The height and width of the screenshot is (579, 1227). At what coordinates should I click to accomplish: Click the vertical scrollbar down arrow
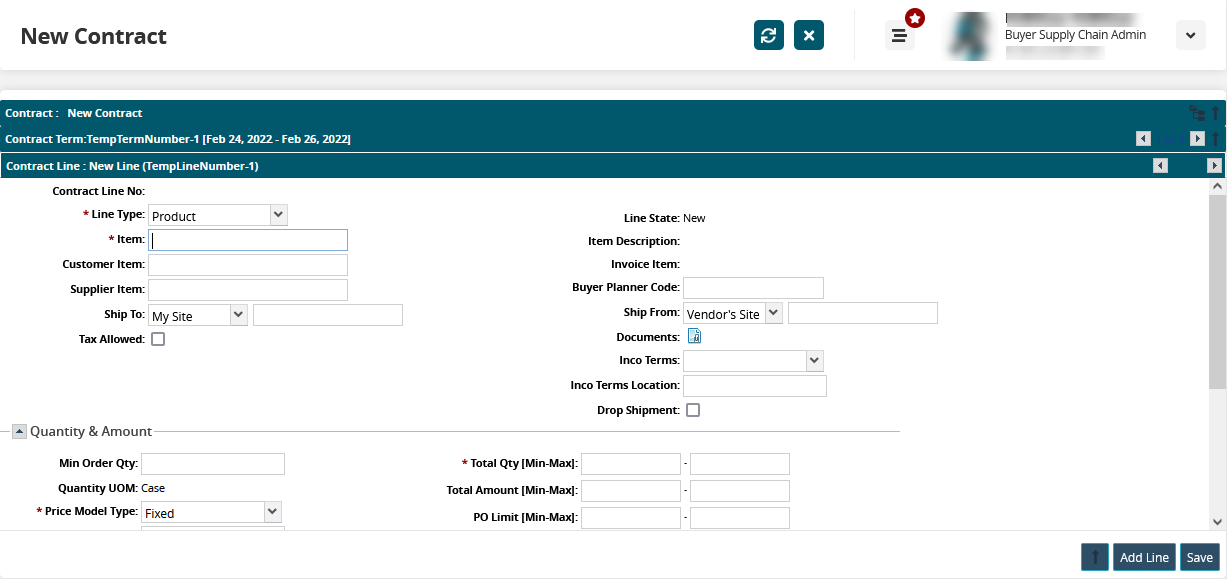[1217, 521]
